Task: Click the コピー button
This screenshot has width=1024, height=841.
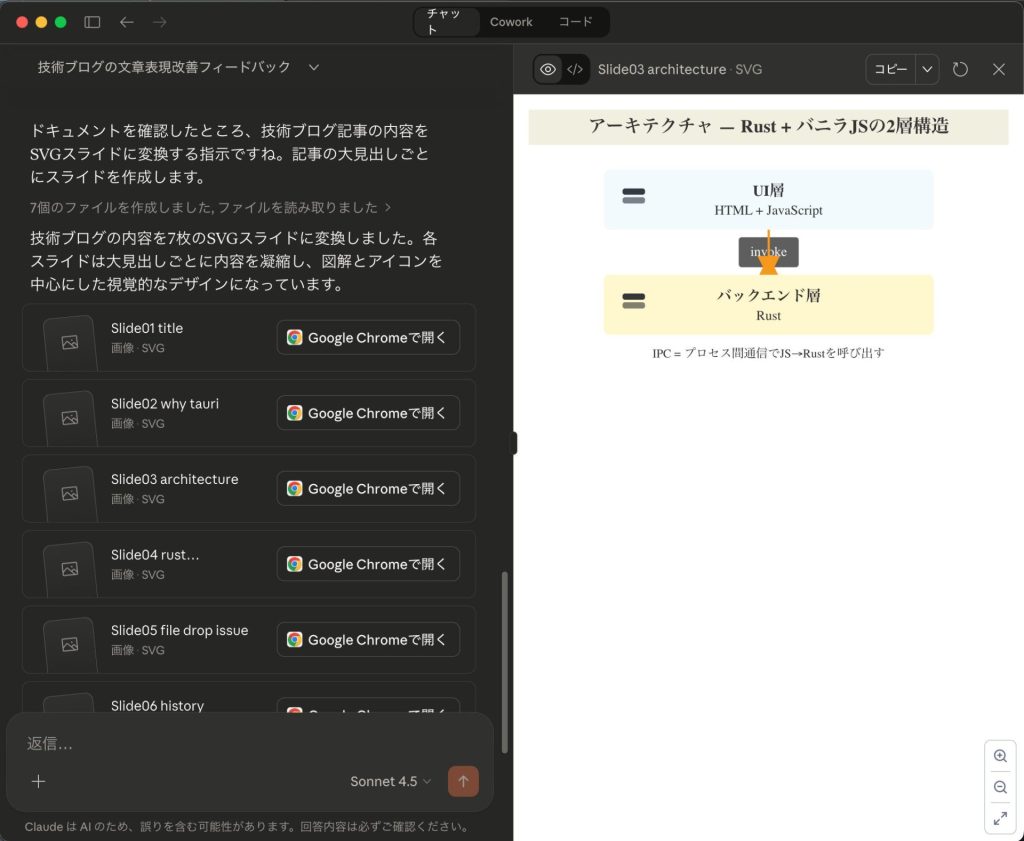Action: pos(890,69)
